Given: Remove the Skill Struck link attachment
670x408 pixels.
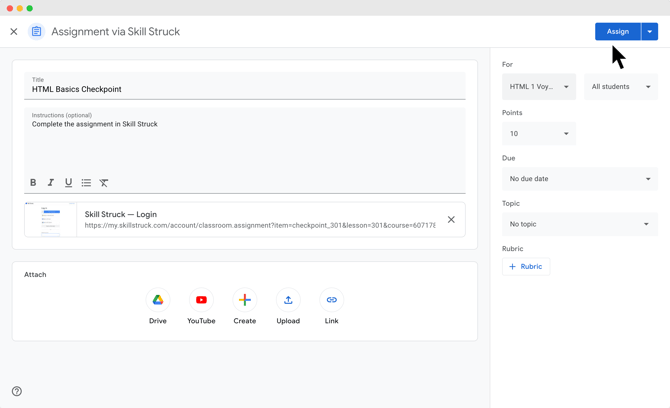Looking at the screenshot, I should [x=451, y=220].
